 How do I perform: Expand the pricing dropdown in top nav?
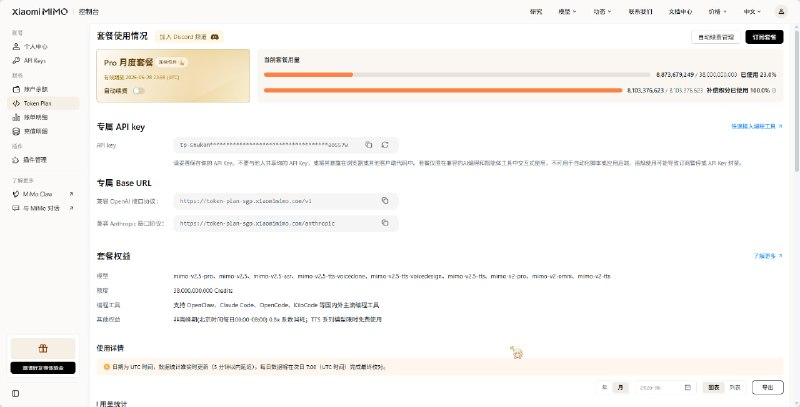[717, 12]
